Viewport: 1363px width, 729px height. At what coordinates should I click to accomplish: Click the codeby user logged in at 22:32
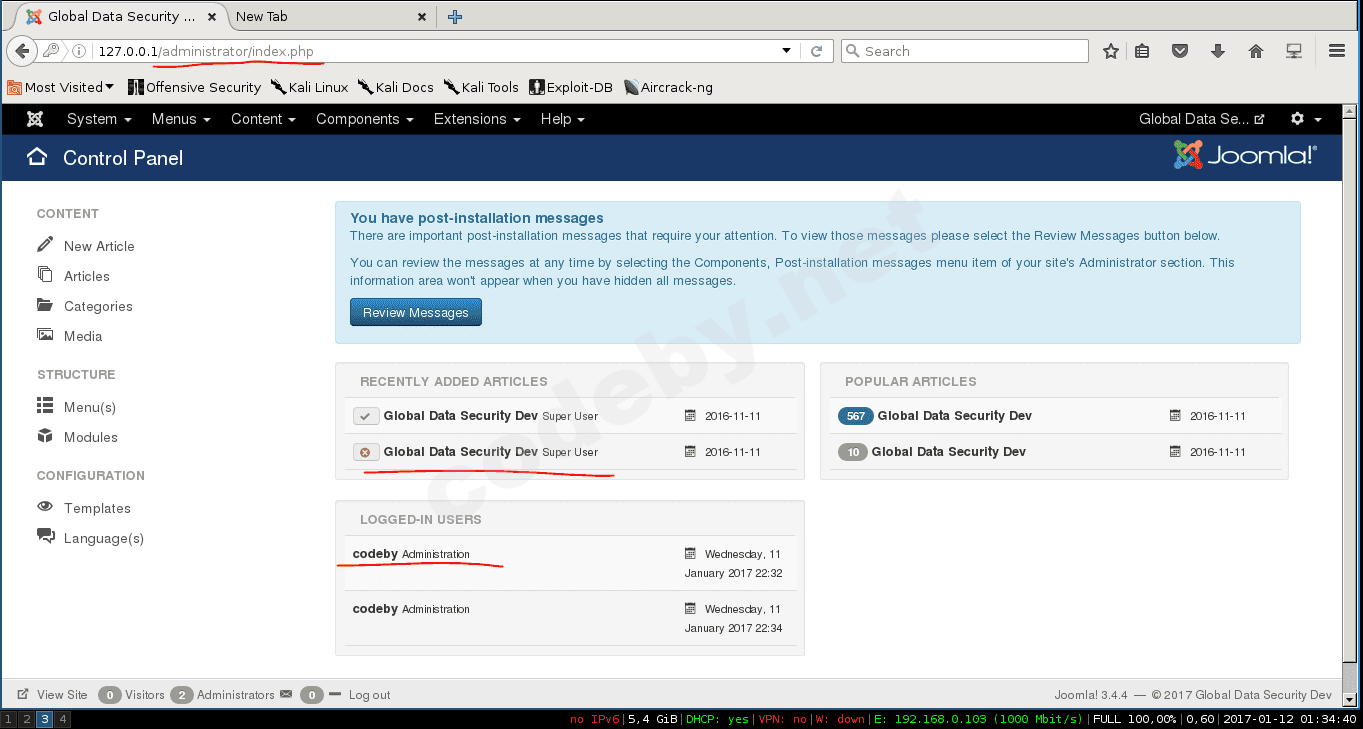click(x=375, y=554)
